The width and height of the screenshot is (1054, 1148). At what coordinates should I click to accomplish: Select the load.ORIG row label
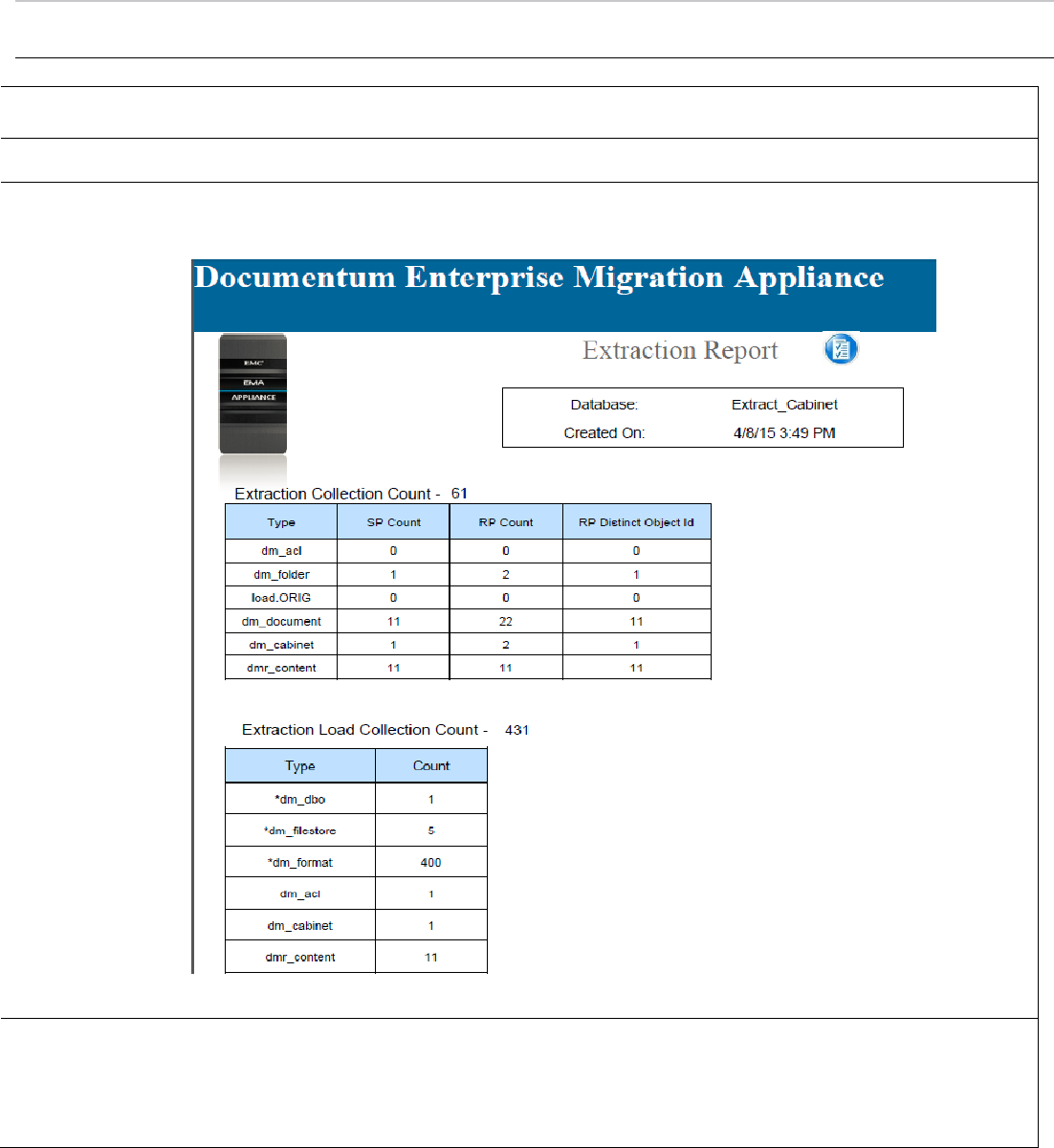[x=281, y=598]
